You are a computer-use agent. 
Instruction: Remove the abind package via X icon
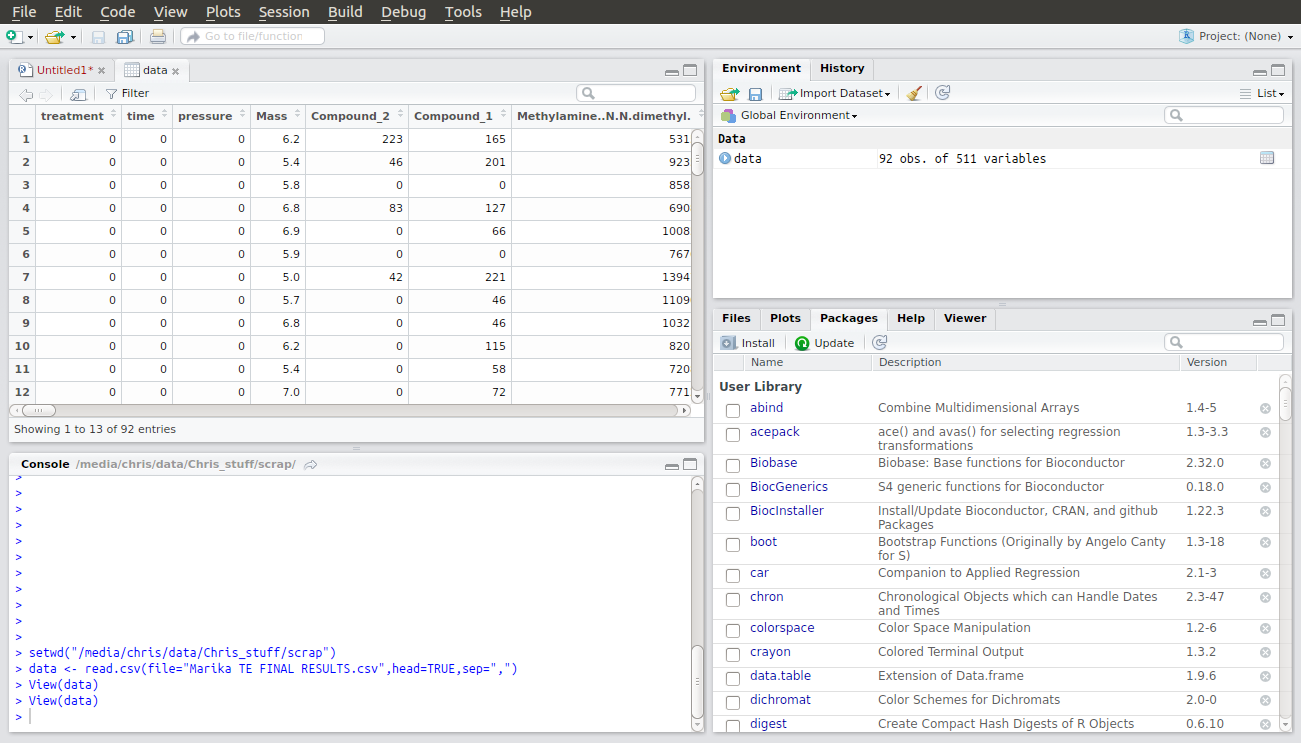click(x=1265, y=408)
